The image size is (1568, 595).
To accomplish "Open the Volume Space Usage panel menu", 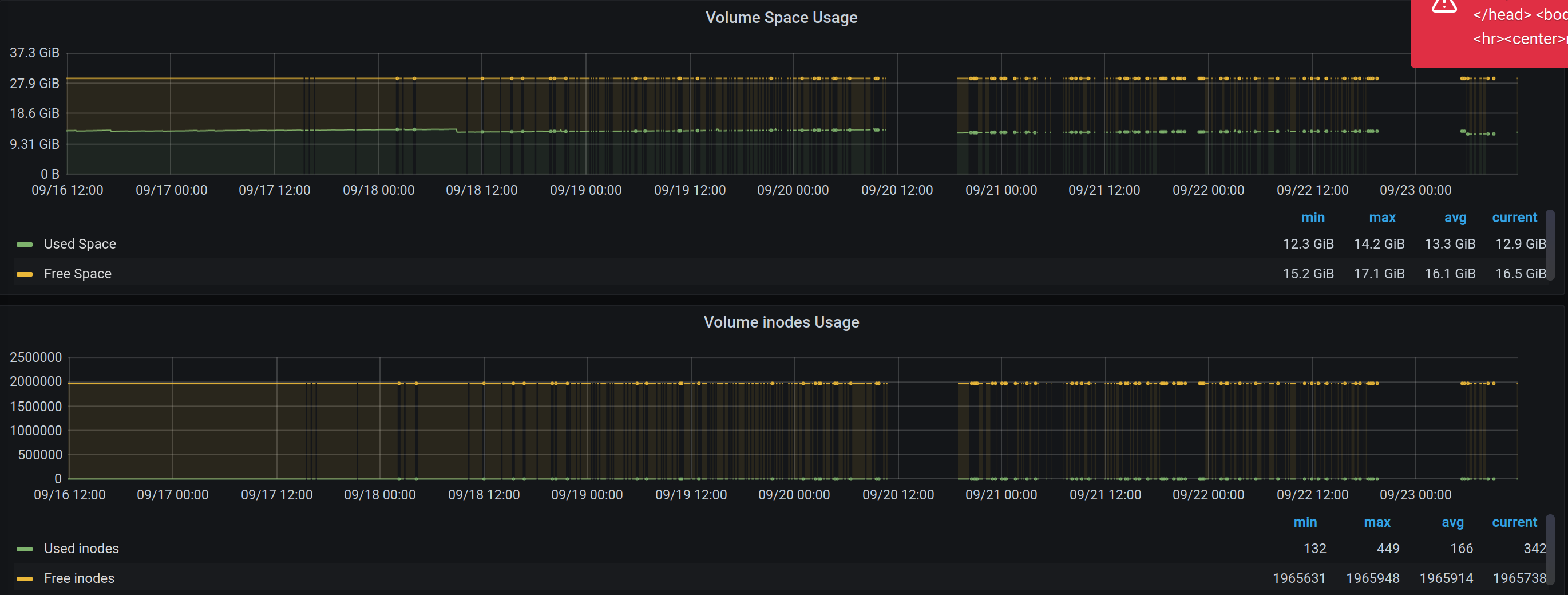I will (782, 18).
